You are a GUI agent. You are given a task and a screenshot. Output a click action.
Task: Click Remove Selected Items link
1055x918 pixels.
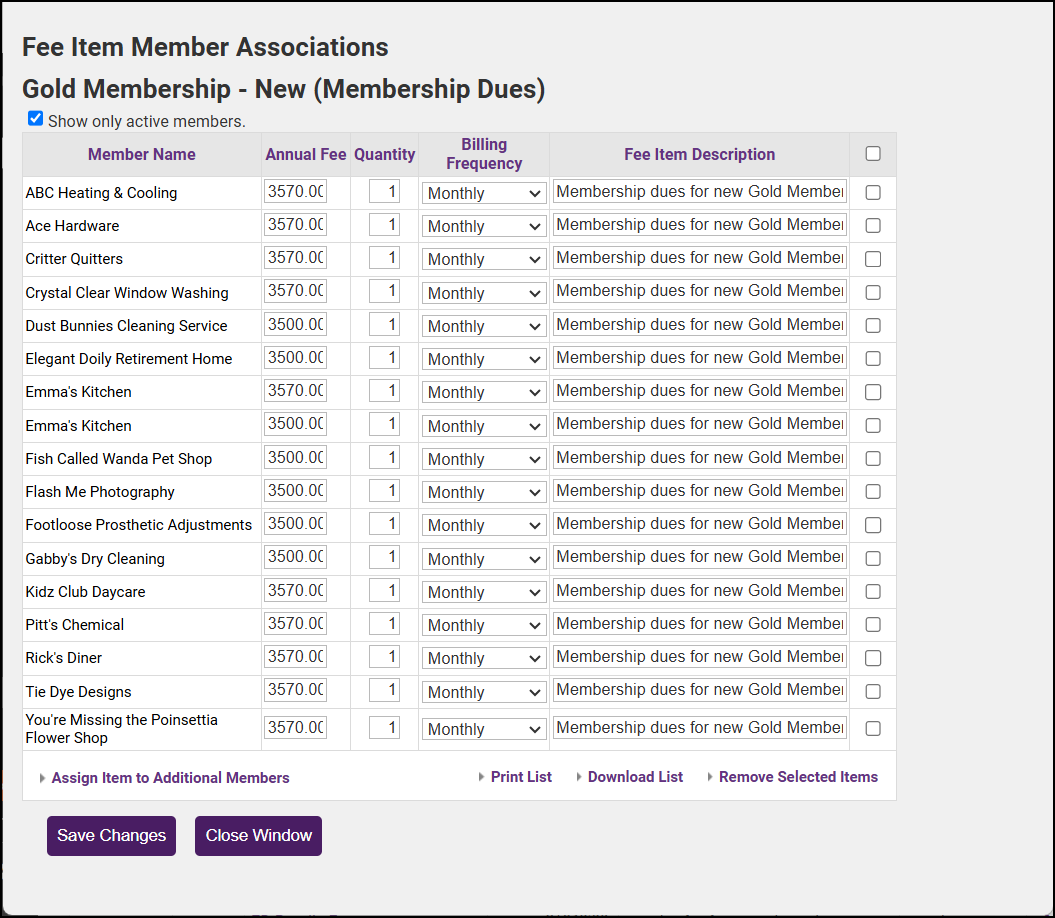coord(798,777)
